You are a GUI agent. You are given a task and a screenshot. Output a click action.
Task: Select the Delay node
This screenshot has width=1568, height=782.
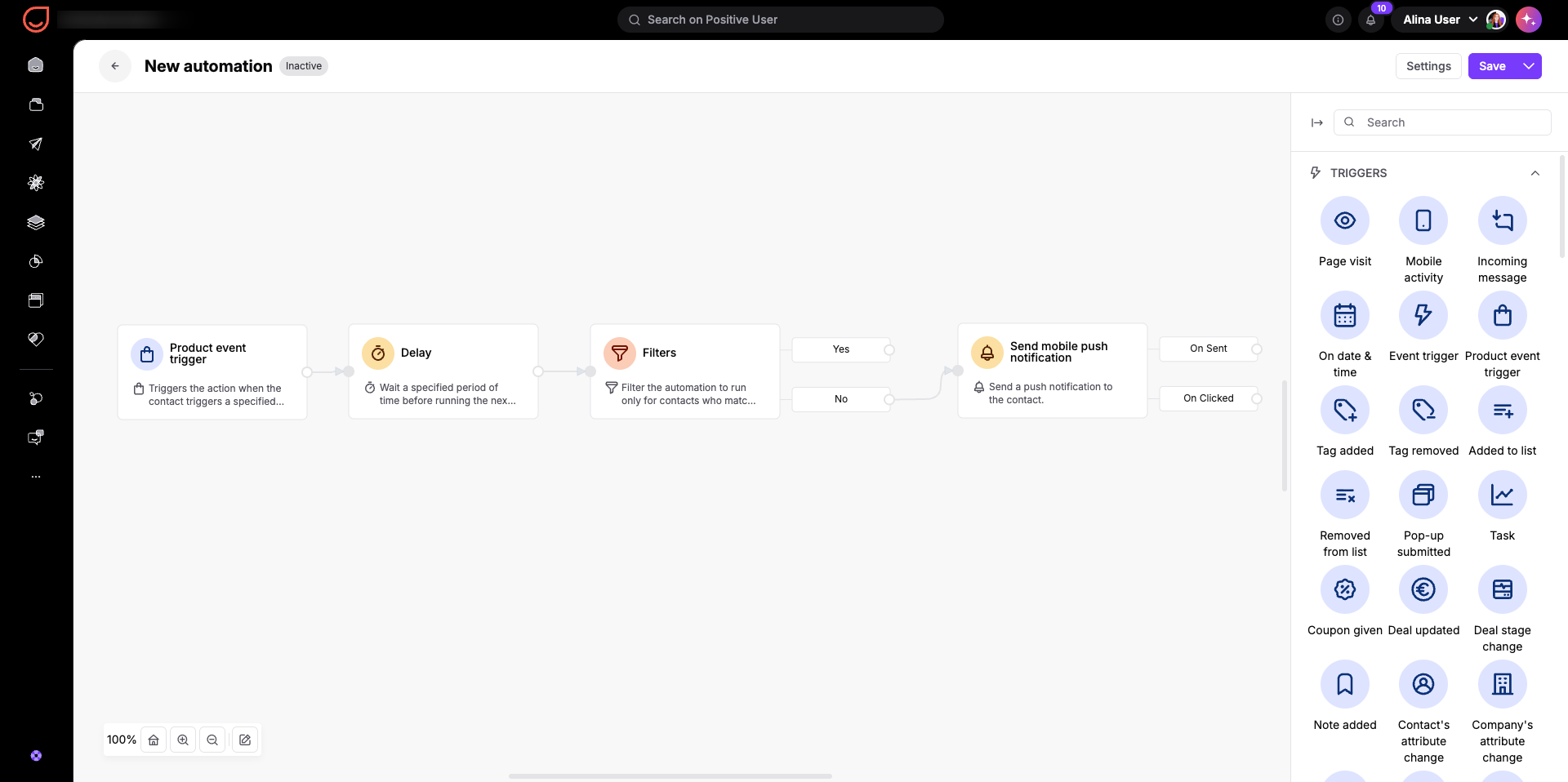(x=443, y=371)
